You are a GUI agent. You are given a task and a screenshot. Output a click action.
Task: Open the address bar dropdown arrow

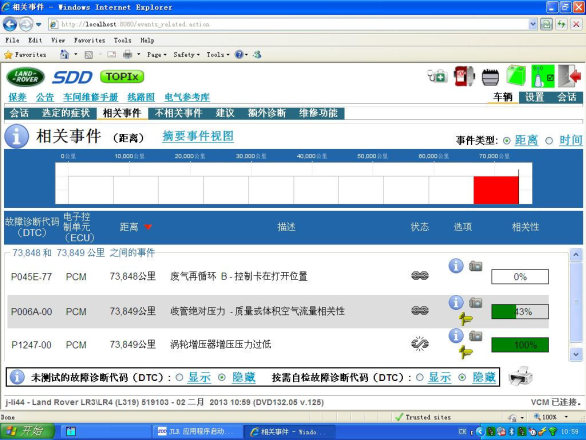pos(533,24)
